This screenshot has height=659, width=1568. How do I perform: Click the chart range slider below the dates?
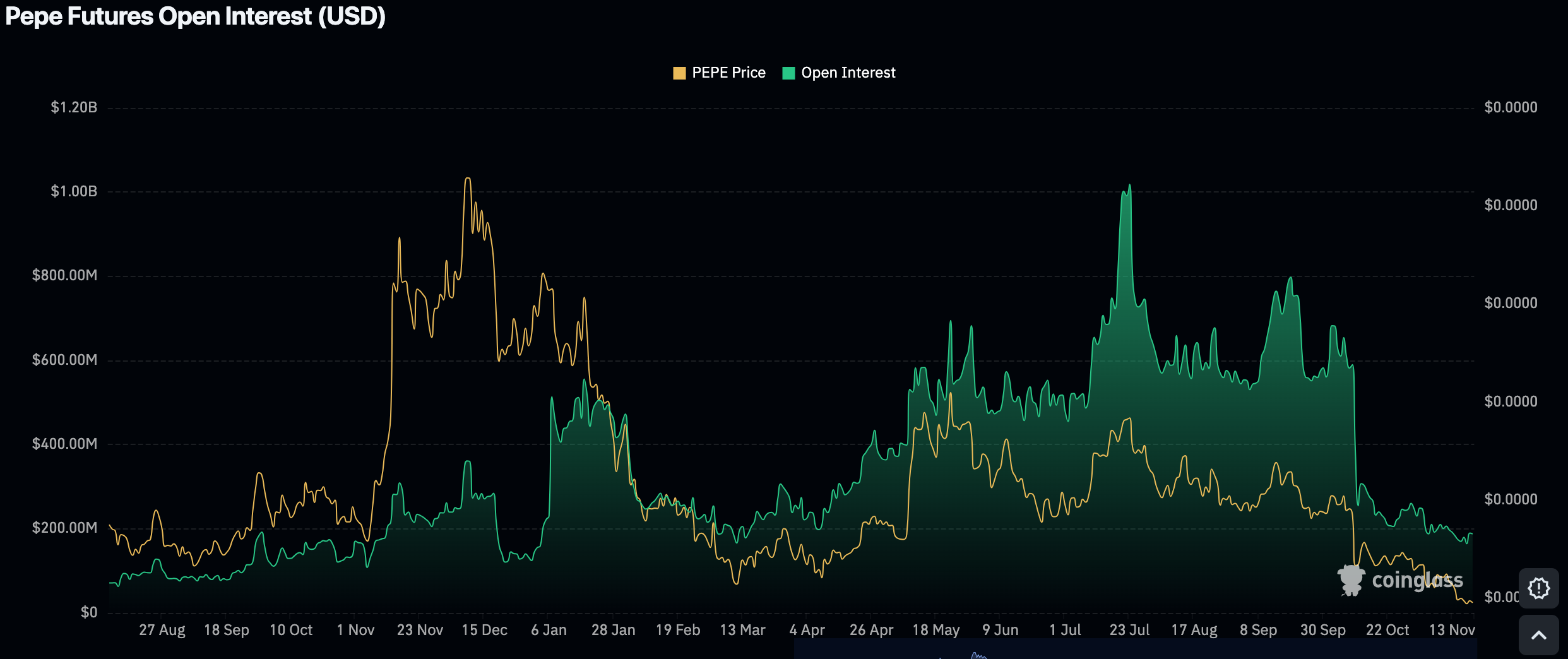pyautogui.click(x=1134, y=650)
